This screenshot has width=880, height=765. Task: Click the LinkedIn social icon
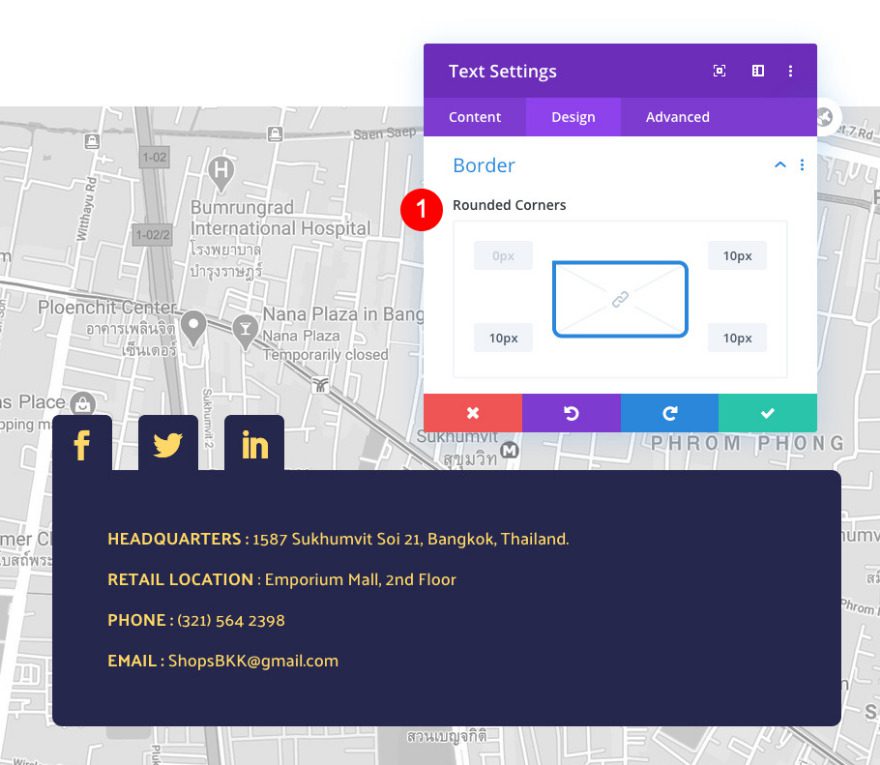click(254, 445)
